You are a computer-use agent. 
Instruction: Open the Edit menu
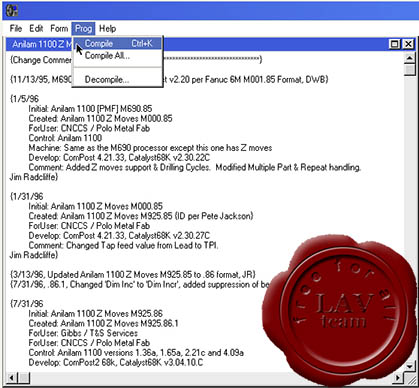pos(36,29)
